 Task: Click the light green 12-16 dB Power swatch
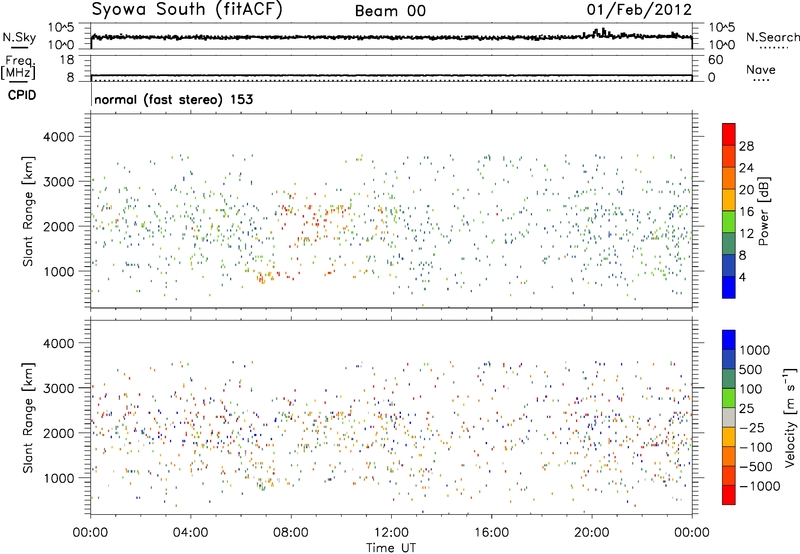click(729, 222)
